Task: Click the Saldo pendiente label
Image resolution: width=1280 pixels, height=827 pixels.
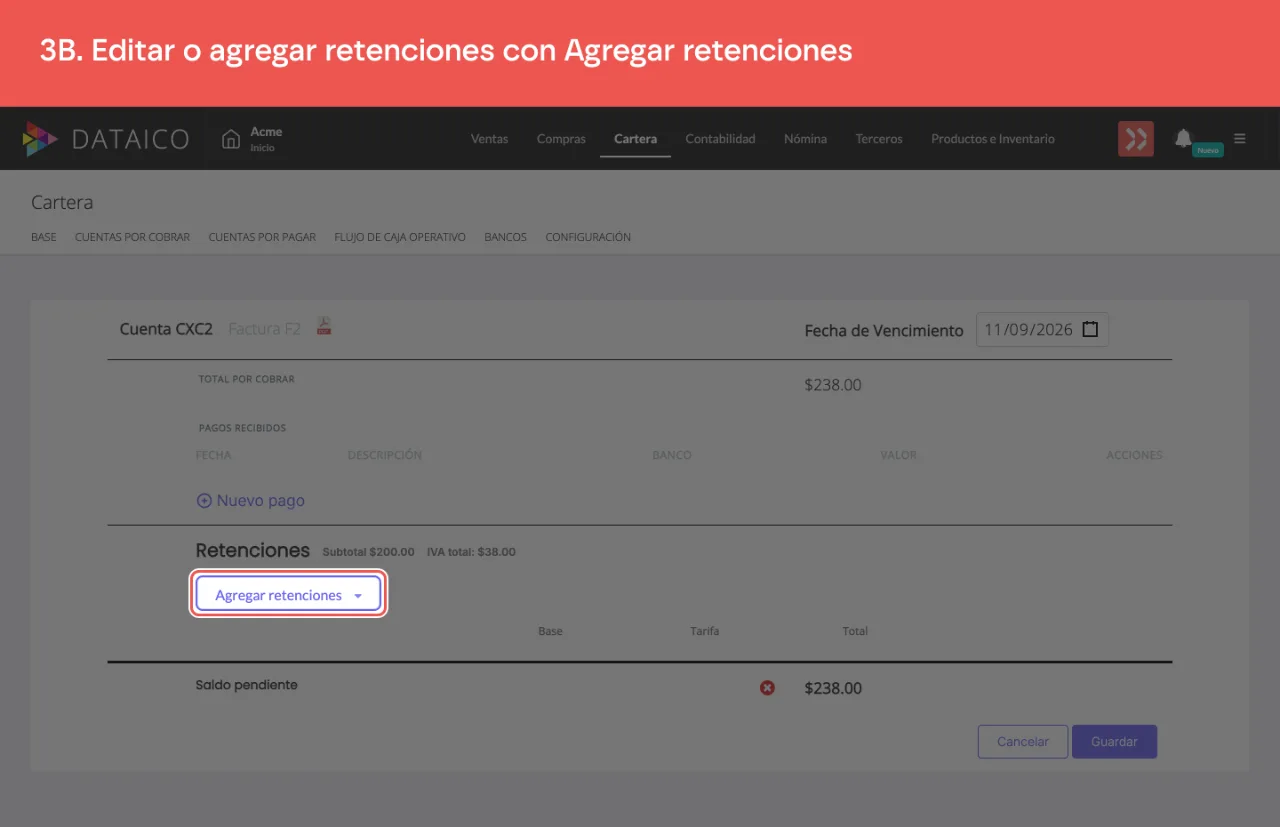Action: coord(246,685)
